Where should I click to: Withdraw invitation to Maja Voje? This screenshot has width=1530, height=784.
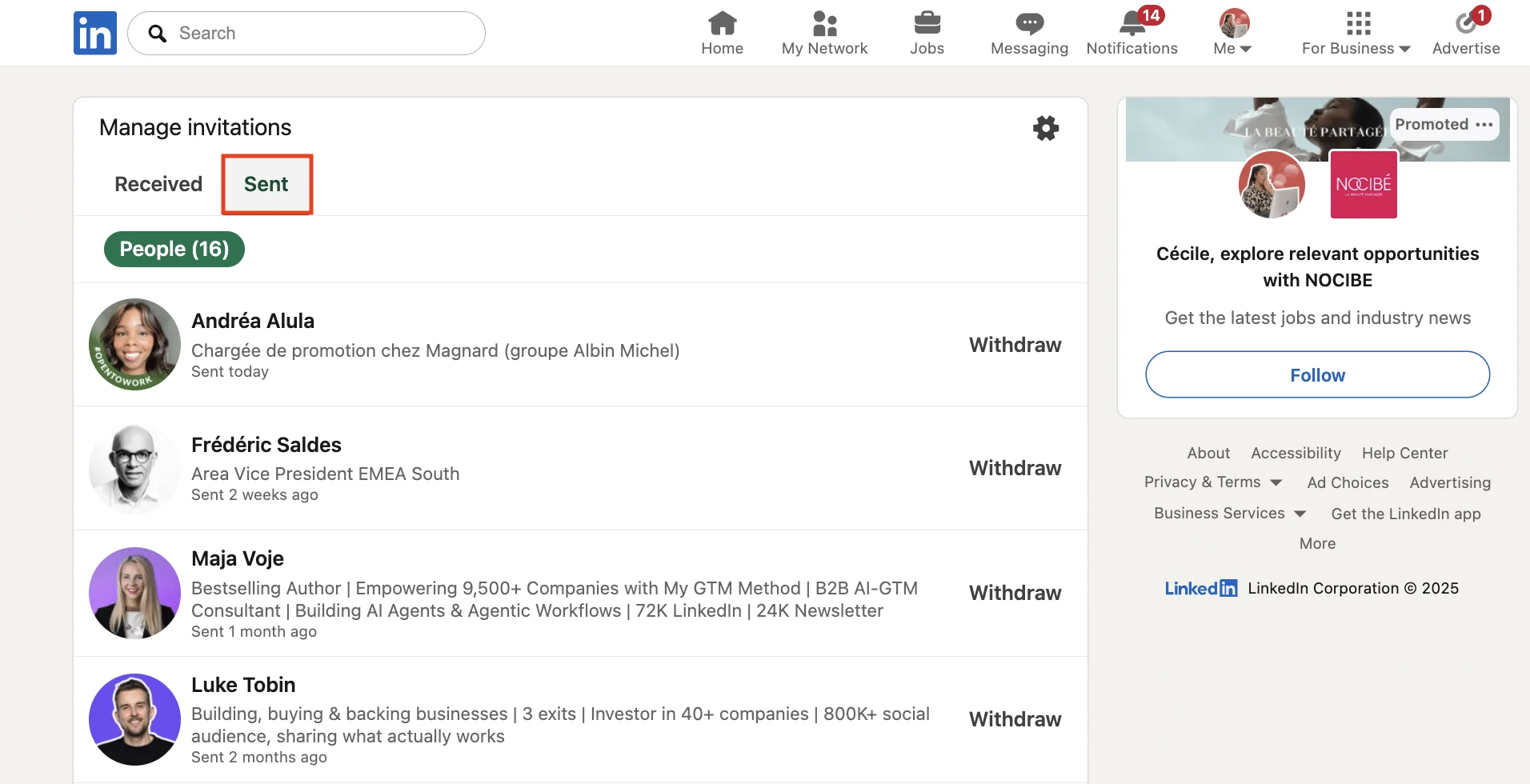tap(1015, 593)
